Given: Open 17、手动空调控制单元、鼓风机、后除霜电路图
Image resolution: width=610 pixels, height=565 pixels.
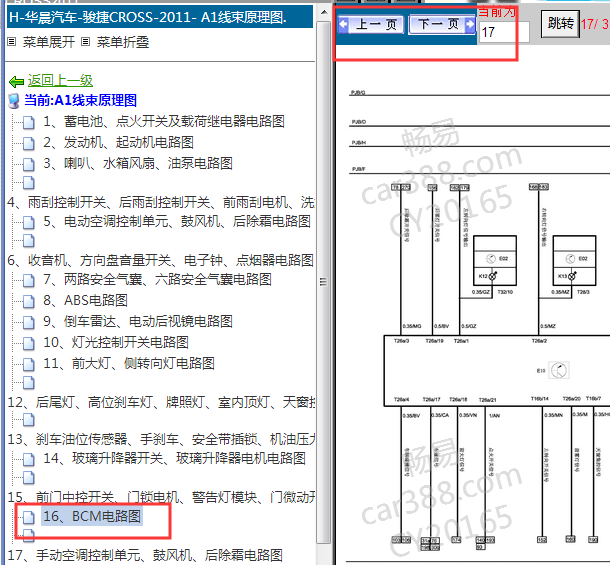Looking at the screenshot, I should 145,555.
